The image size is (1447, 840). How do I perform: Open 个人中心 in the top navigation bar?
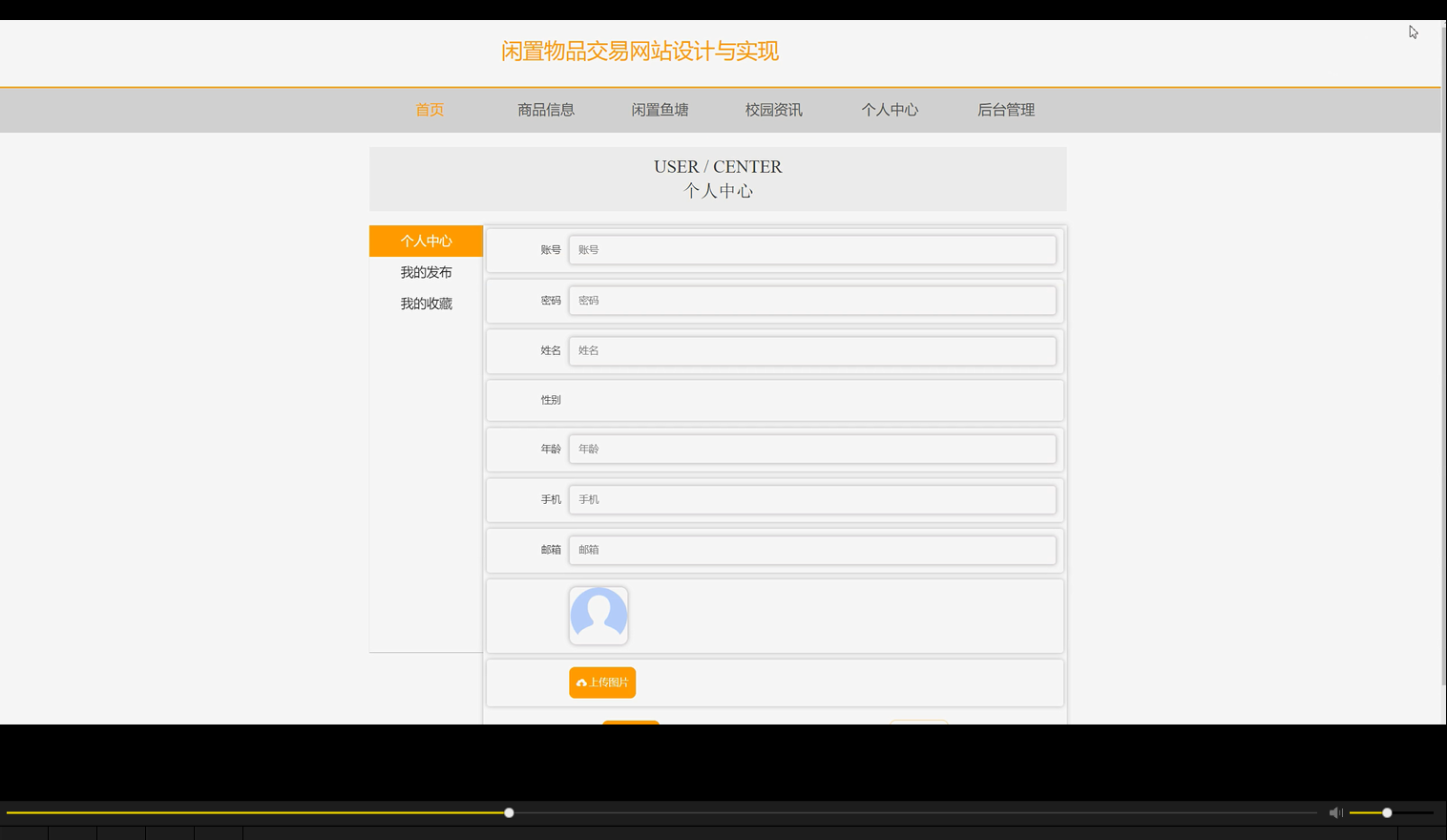click(890, 110)
